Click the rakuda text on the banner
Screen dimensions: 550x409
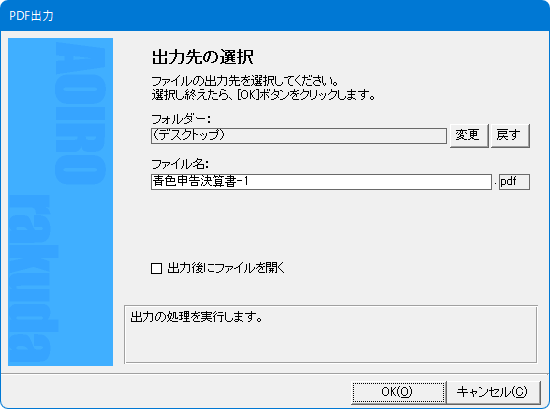coord(34,279)
